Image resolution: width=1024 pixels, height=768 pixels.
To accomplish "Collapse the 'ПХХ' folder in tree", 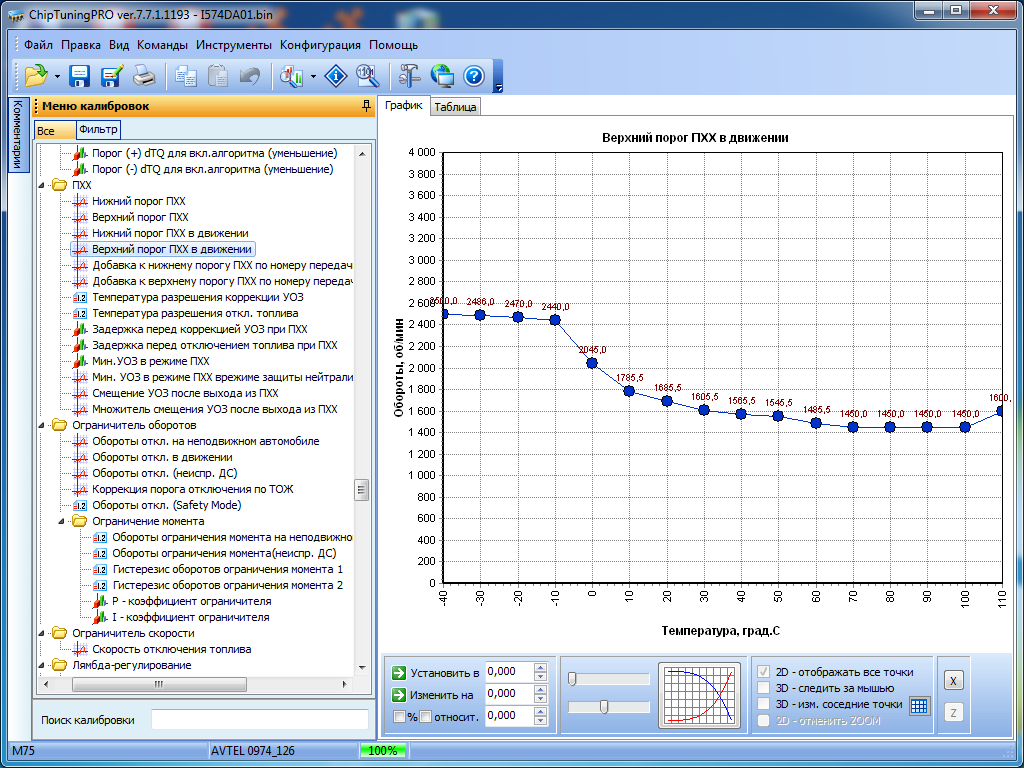I will click(42, 185).
